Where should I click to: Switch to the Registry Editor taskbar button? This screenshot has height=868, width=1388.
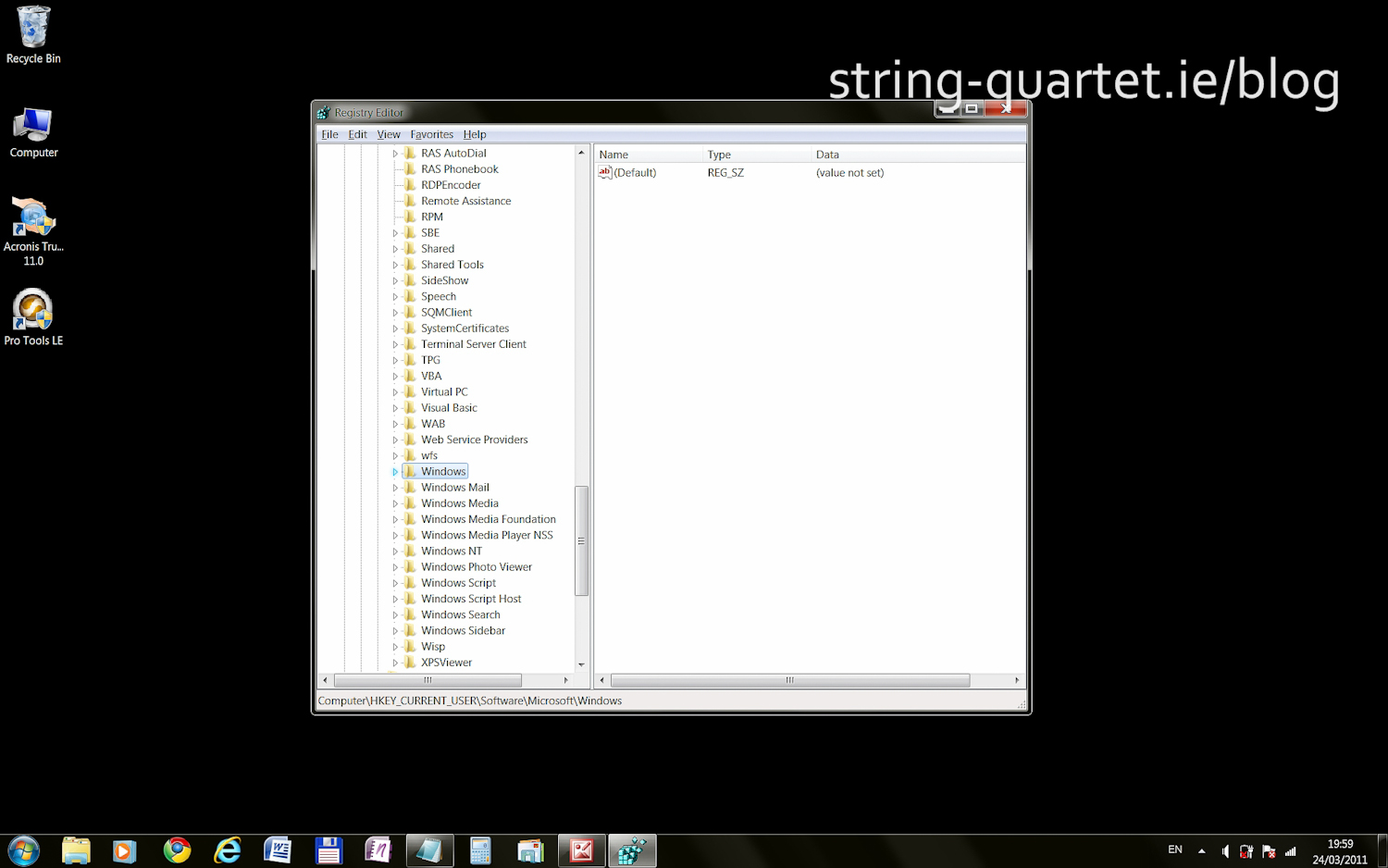[x=632, y=850]
